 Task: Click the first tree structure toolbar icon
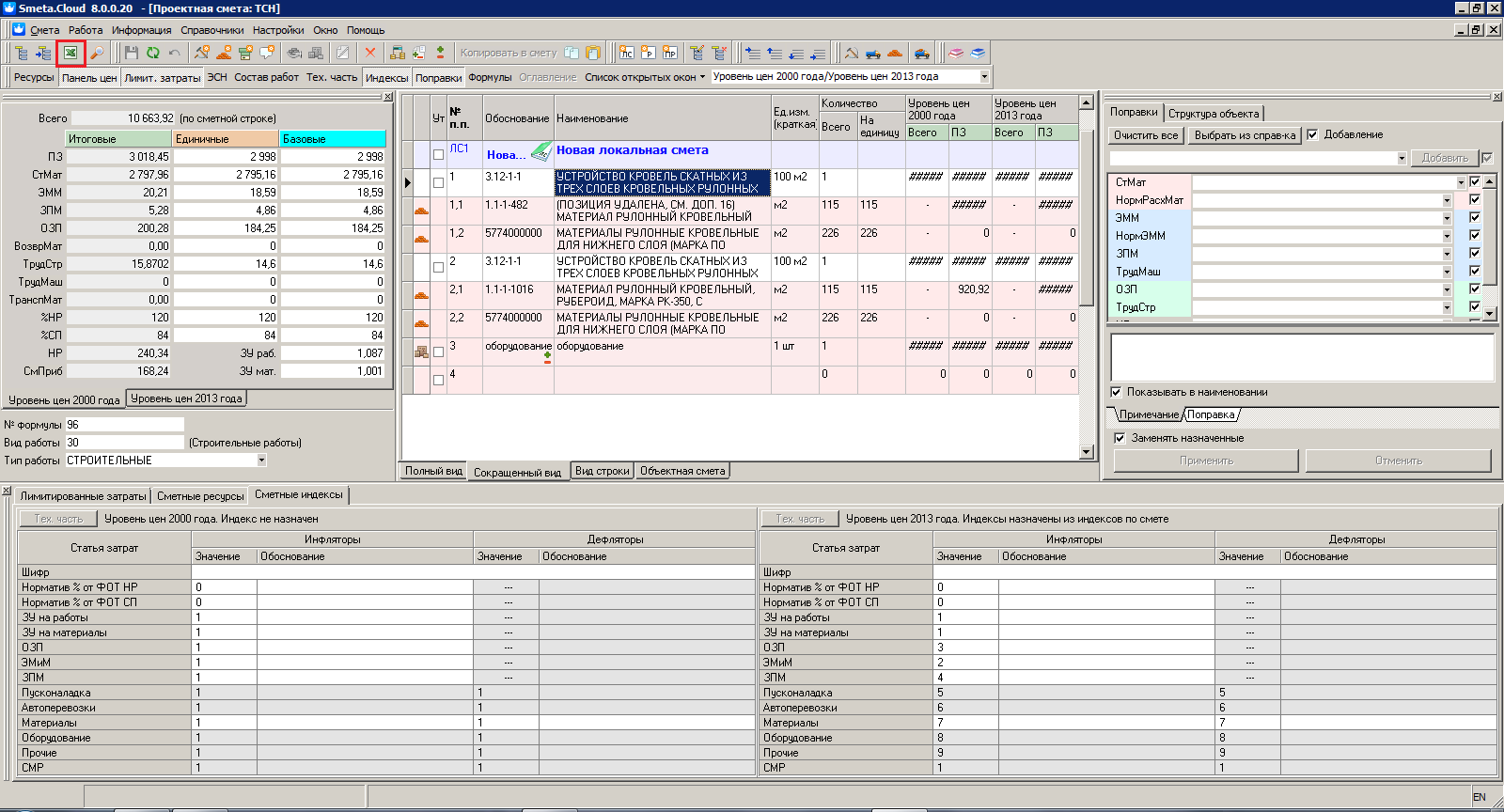[22, 53]
